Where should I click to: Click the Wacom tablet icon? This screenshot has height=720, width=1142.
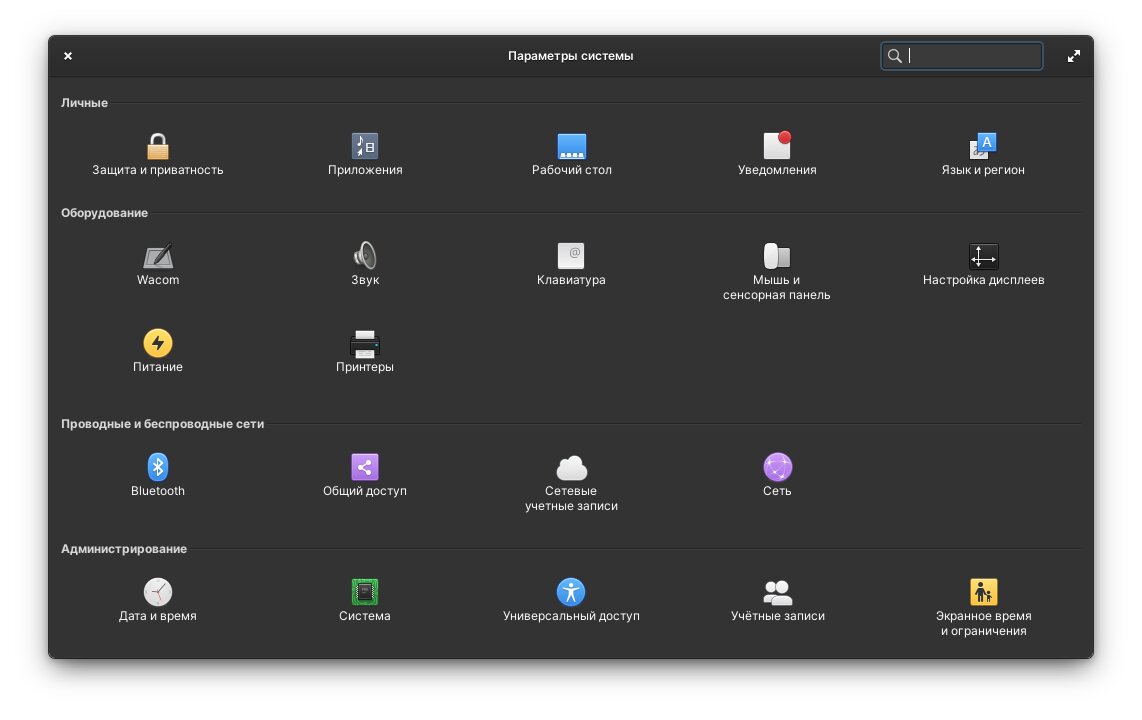click(158, 257)
